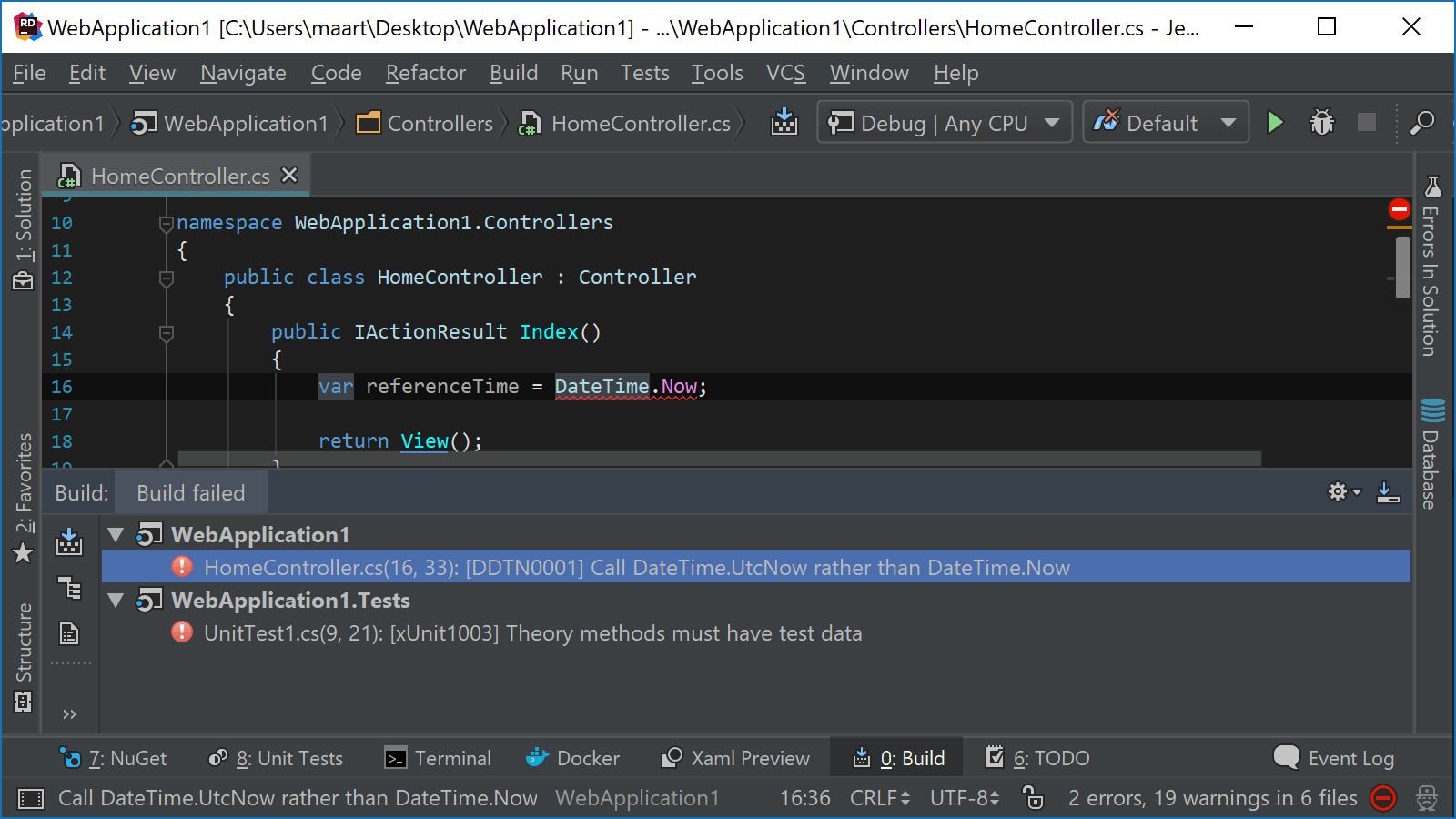Open the Tests menu

point(644,73)
